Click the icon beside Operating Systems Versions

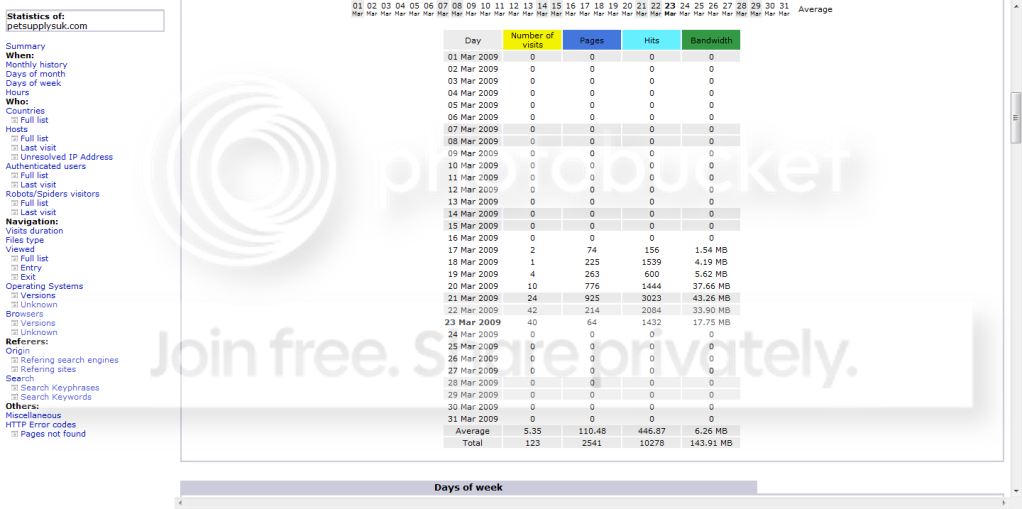tap(14, 295)
